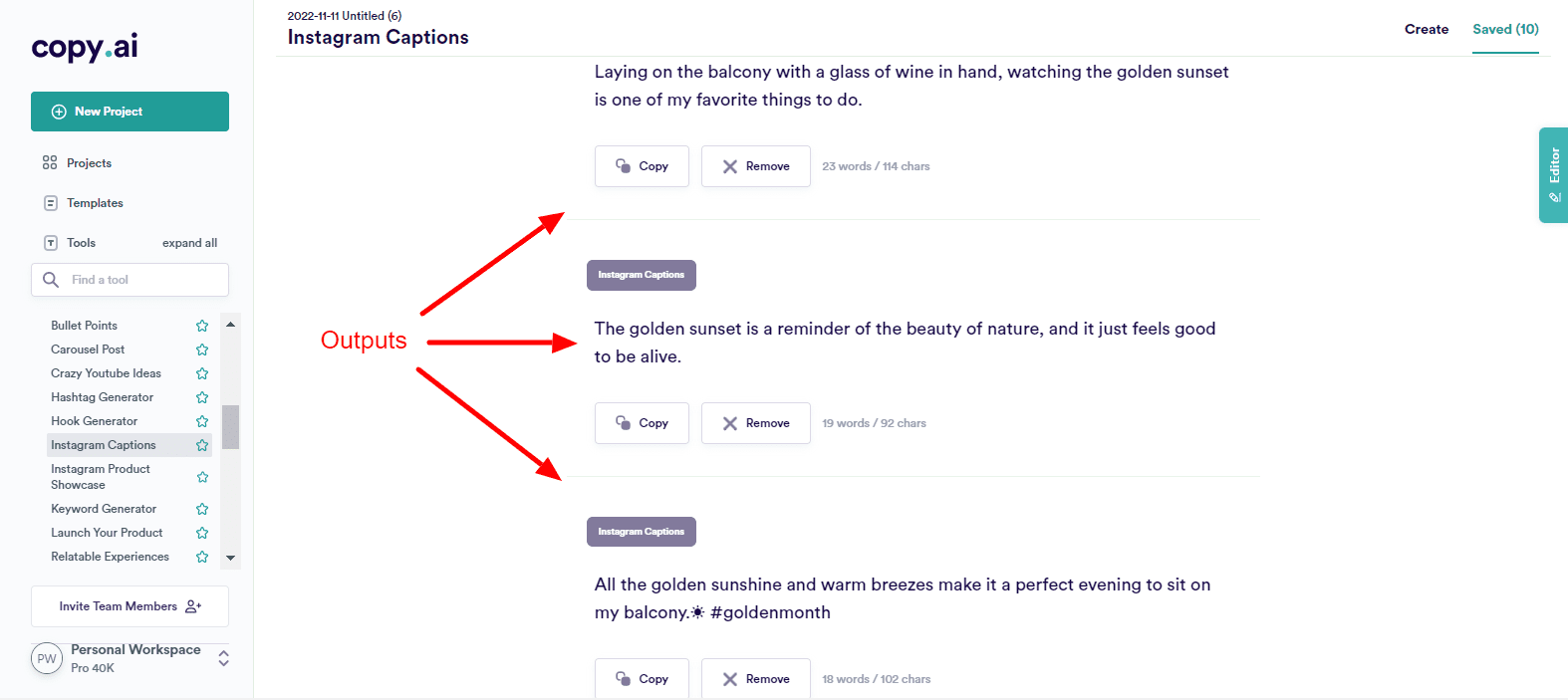Open the Editor side panel tab

click(1553, 175)
